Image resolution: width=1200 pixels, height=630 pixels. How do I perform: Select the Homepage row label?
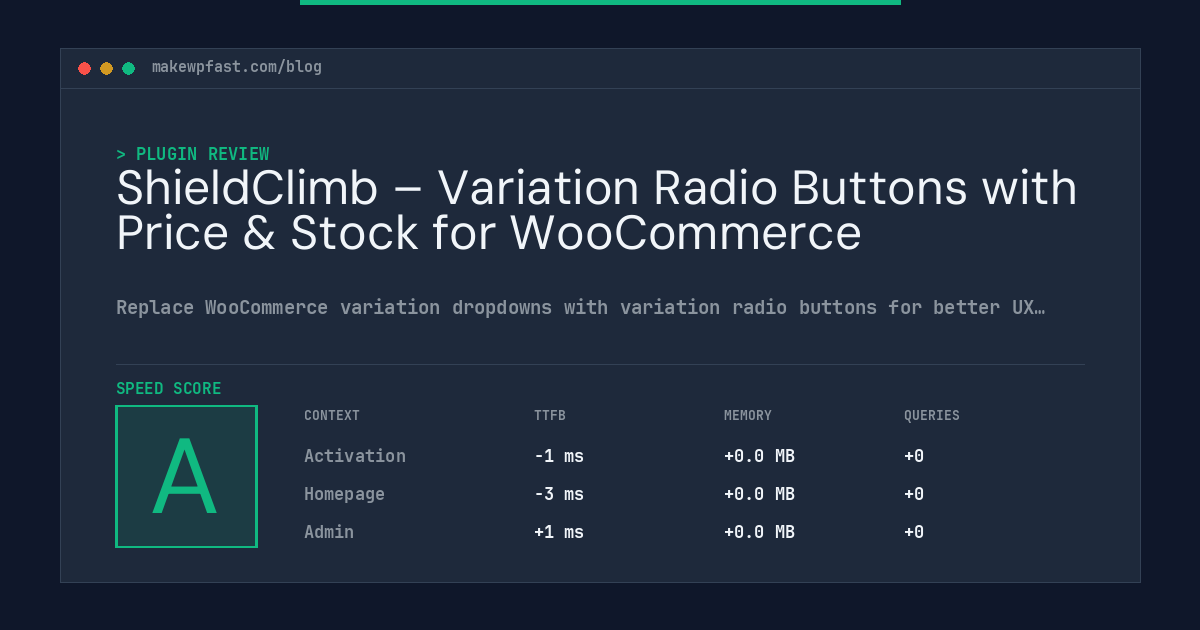click(344, 494)
